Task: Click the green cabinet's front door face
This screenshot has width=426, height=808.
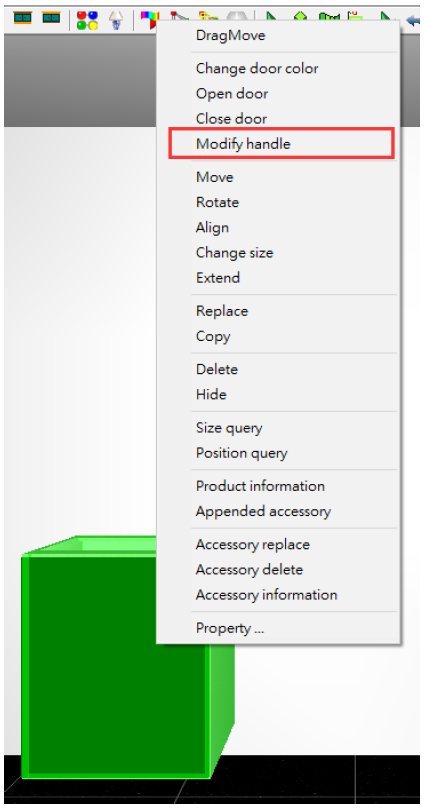Action: (x=116, y=666)
